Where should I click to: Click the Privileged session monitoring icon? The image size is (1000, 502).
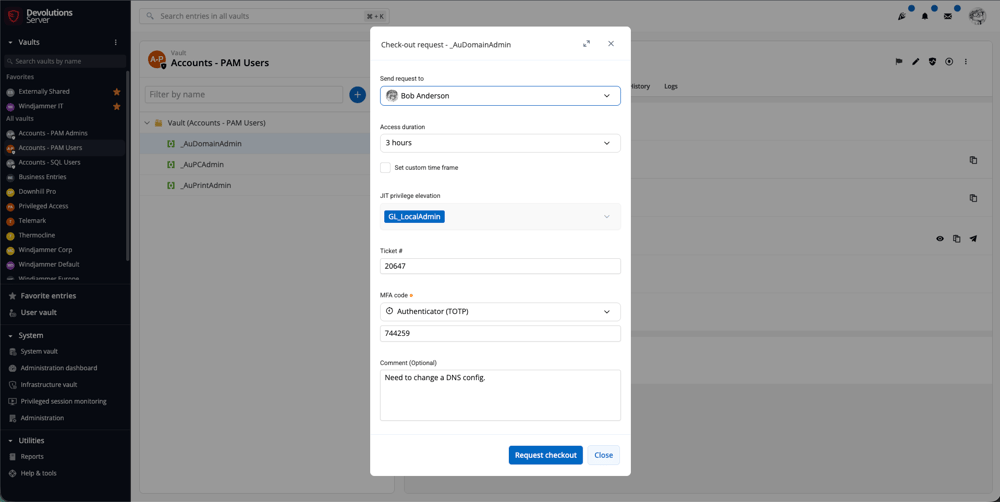13,401
